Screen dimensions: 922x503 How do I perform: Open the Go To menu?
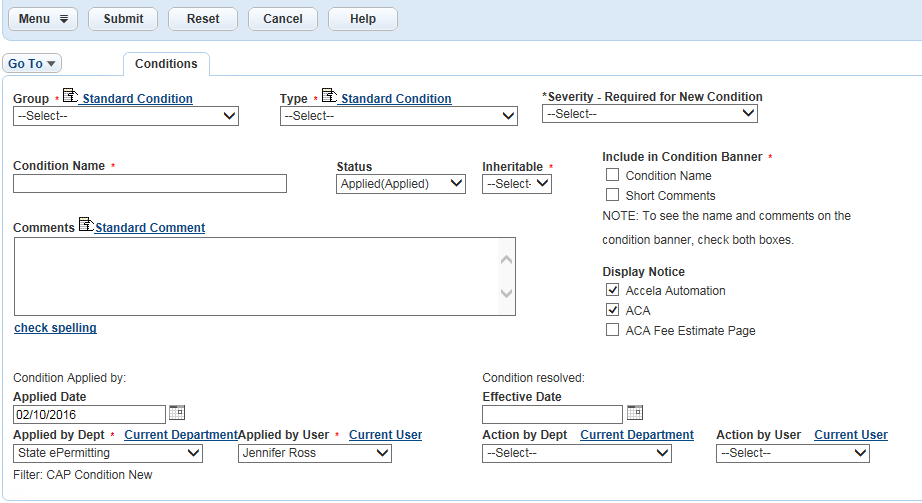pos(32,64)
